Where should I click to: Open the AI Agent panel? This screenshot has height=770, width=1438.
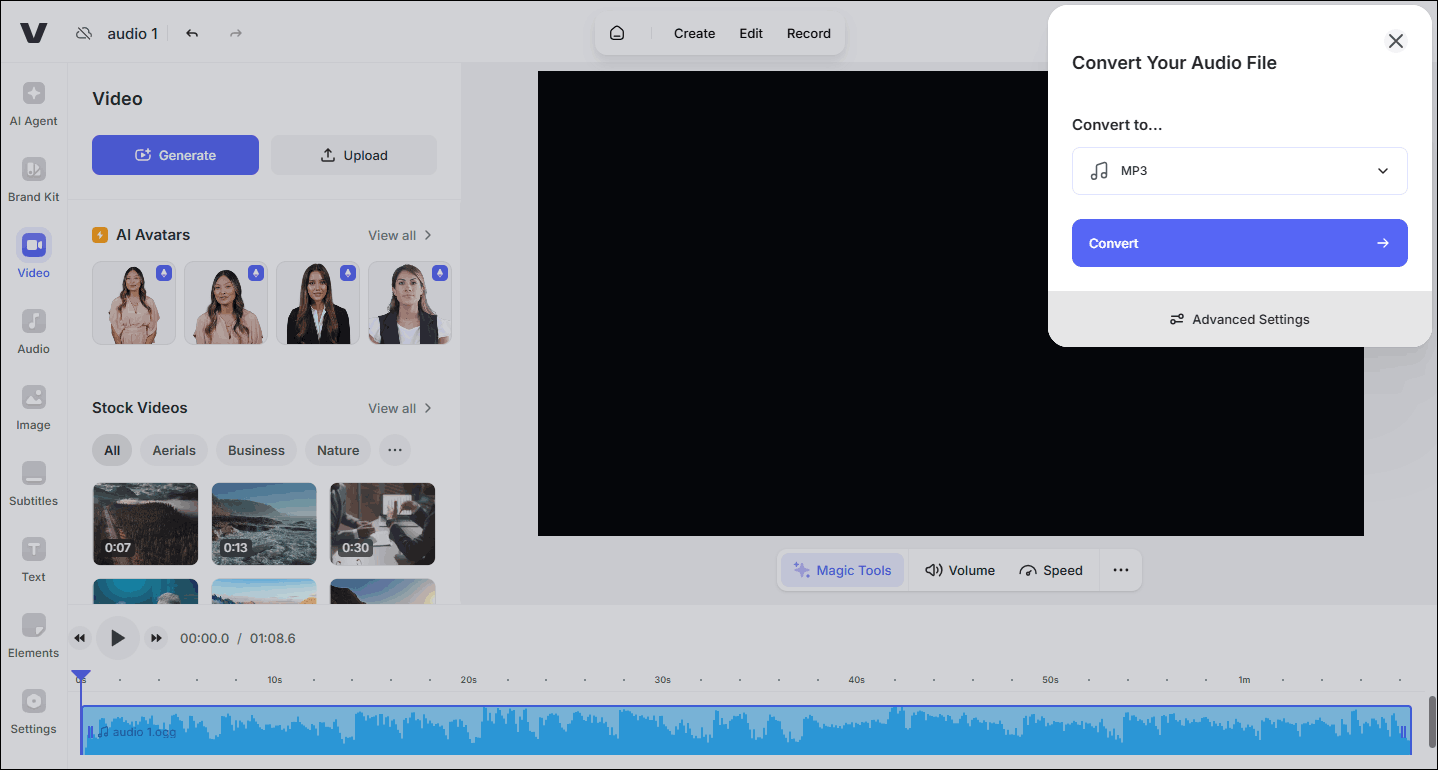[33, 104]
